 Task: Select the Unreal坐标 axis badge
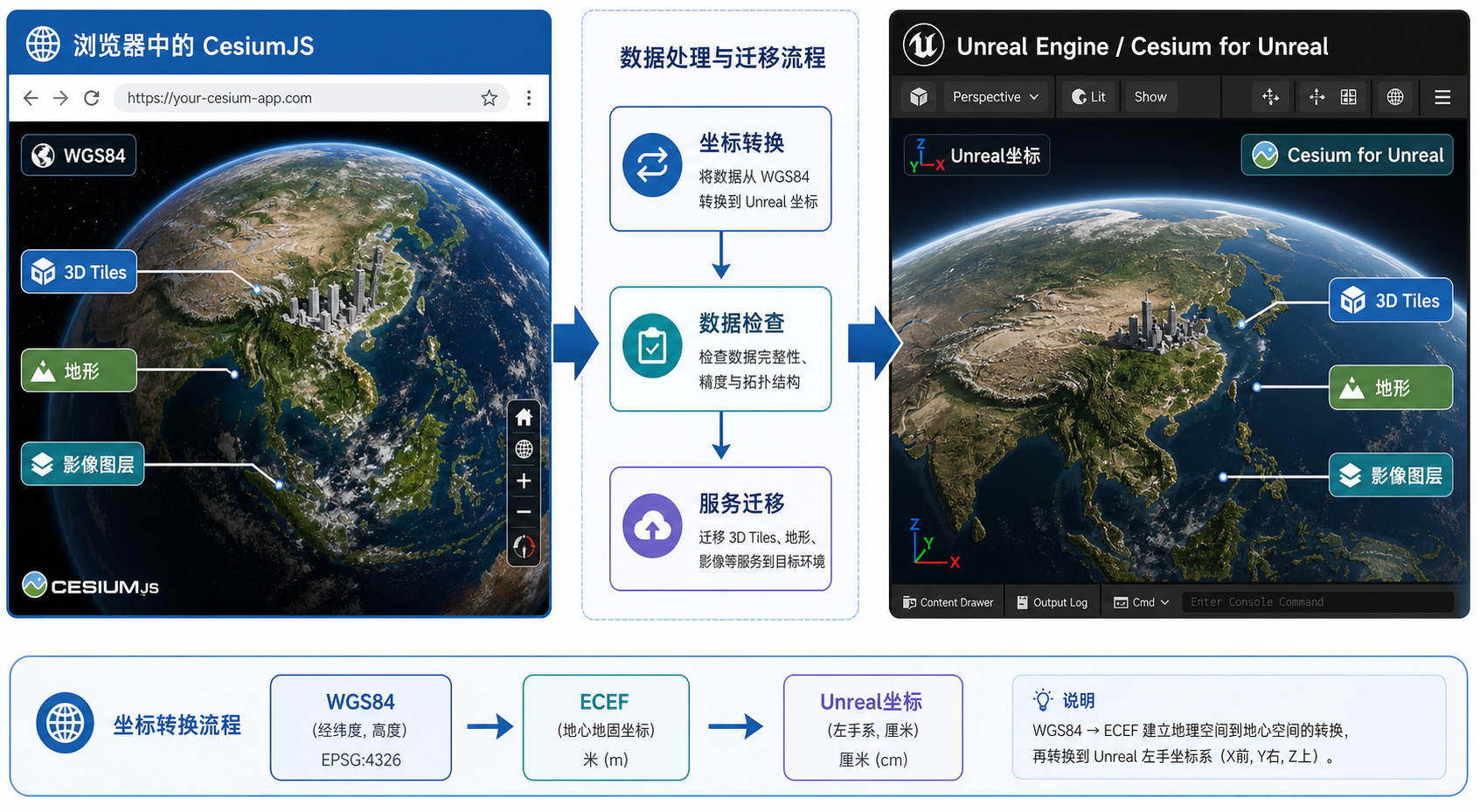click(976, 156)
